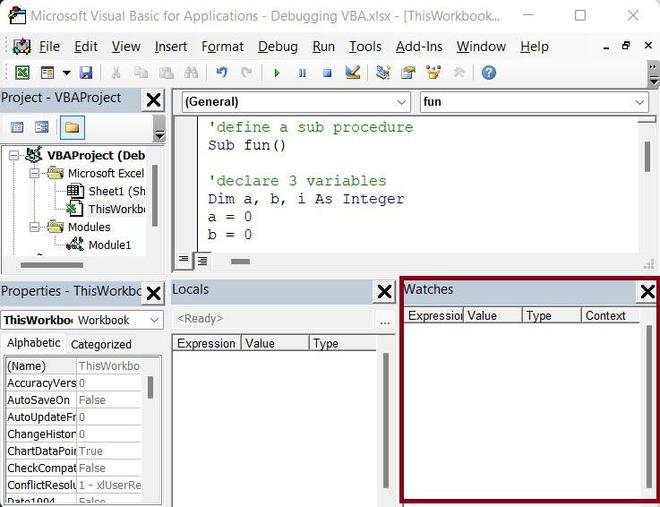Close the Locals window
Screen dimensions: 660x507
(x=384, y=292)
